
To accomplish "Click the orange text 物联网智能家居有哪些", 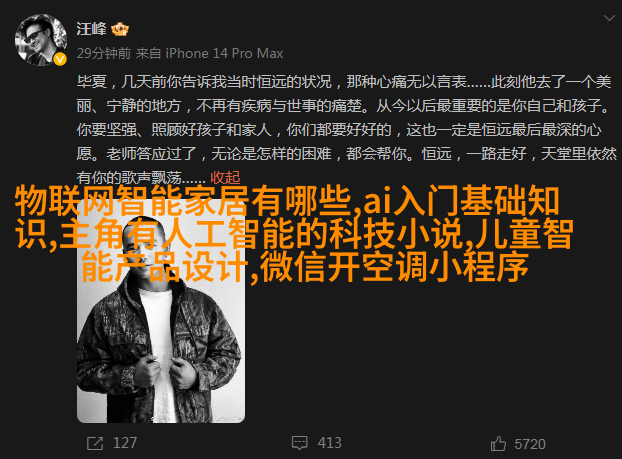I will 183,201.
